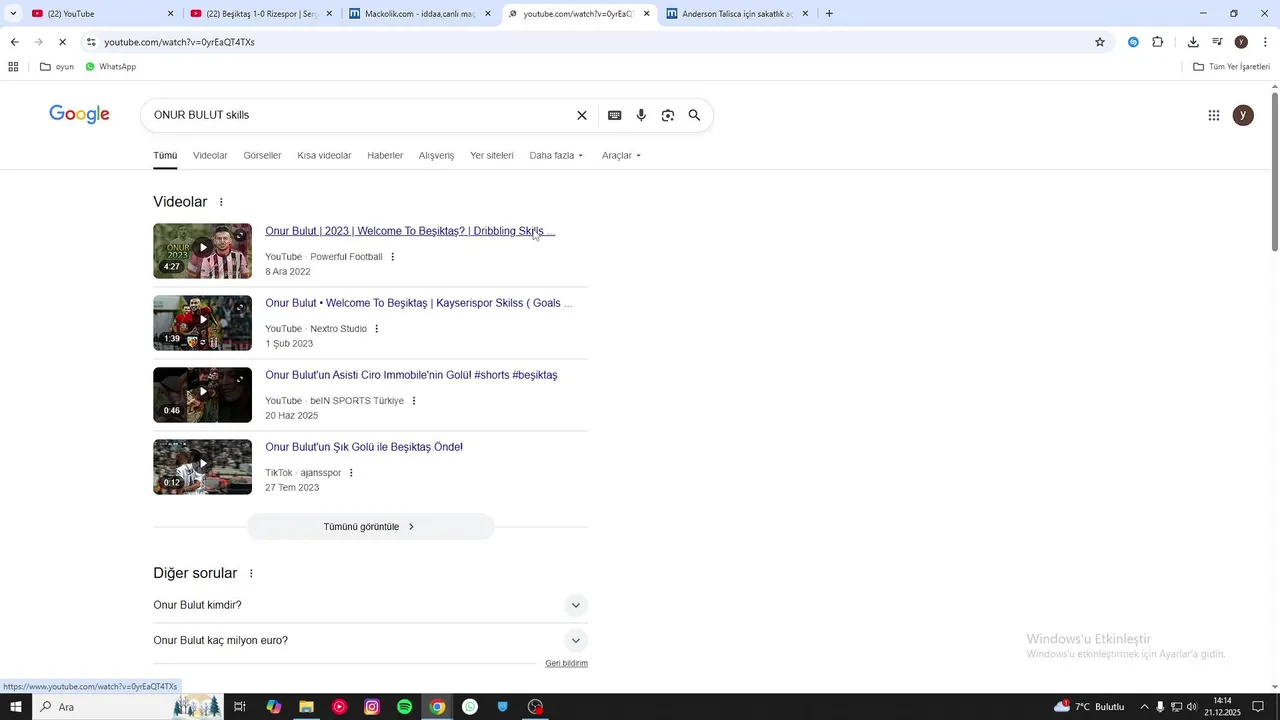Clear the Google search box
The image size is (1280, 720).
click(582, 115)
